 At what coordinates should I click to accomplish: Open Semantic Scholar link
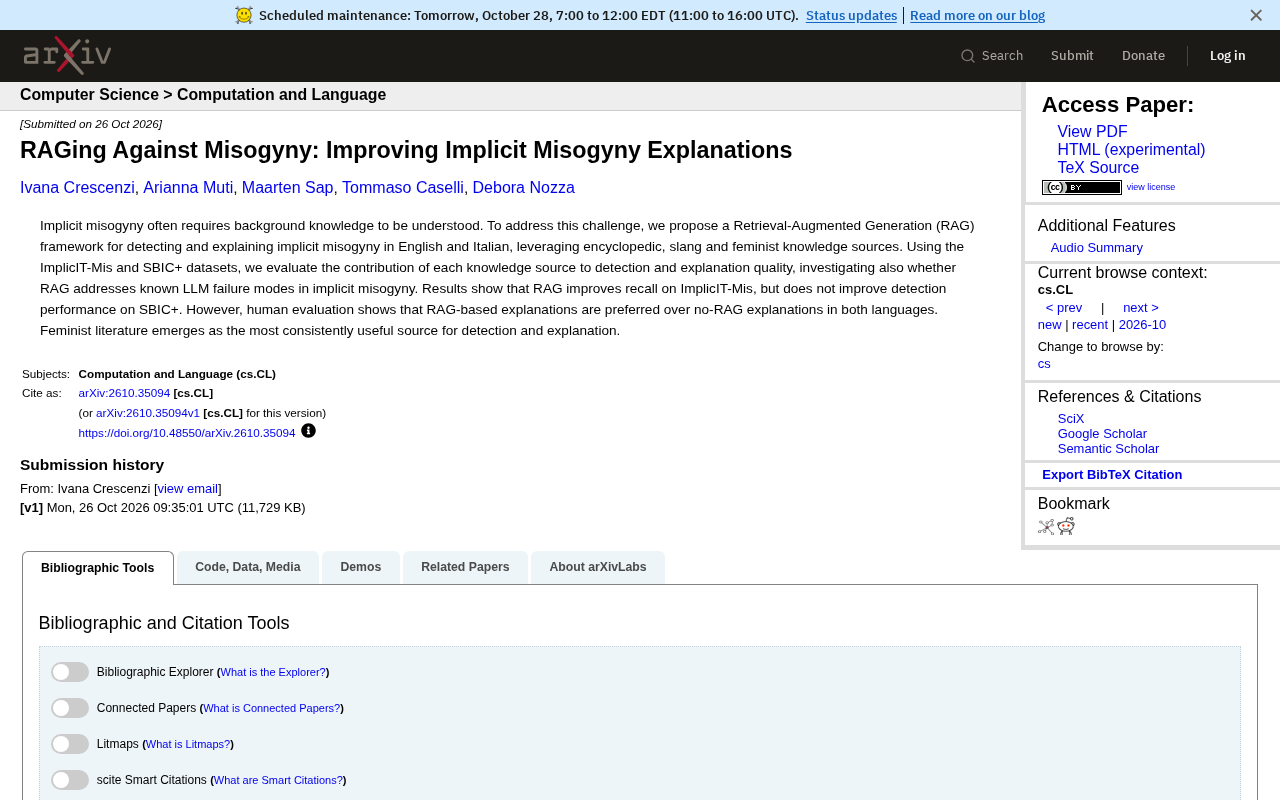pos(1108,449)
